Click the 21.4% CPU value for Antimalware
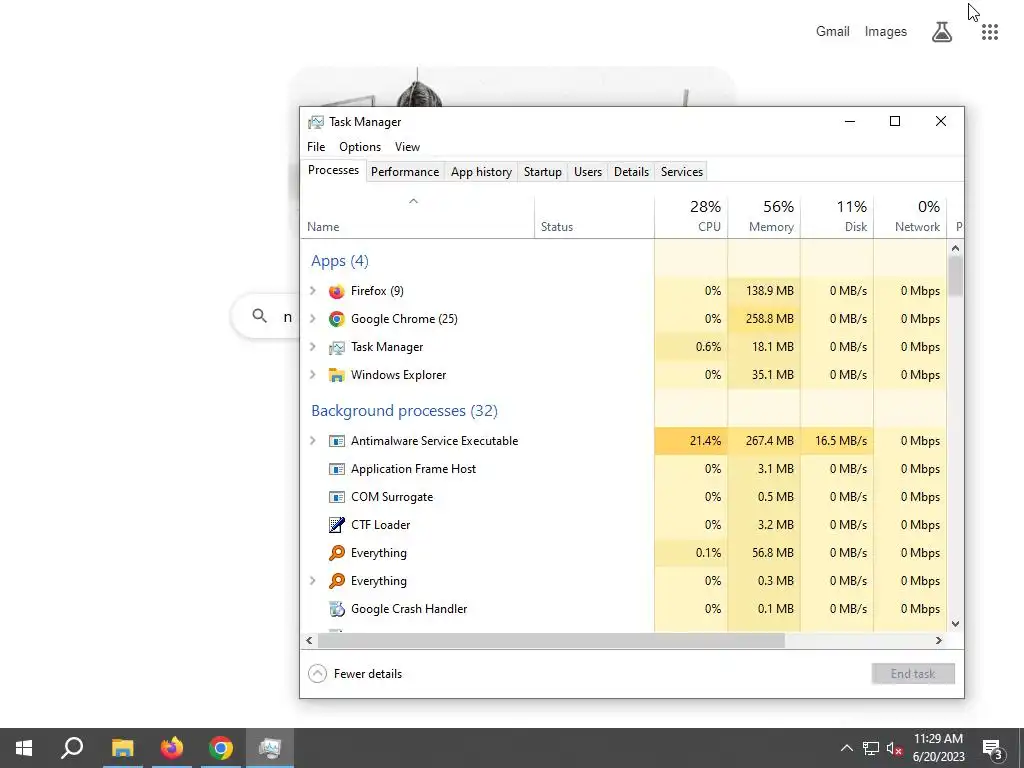1024x768 pixels. pos(705,441)
